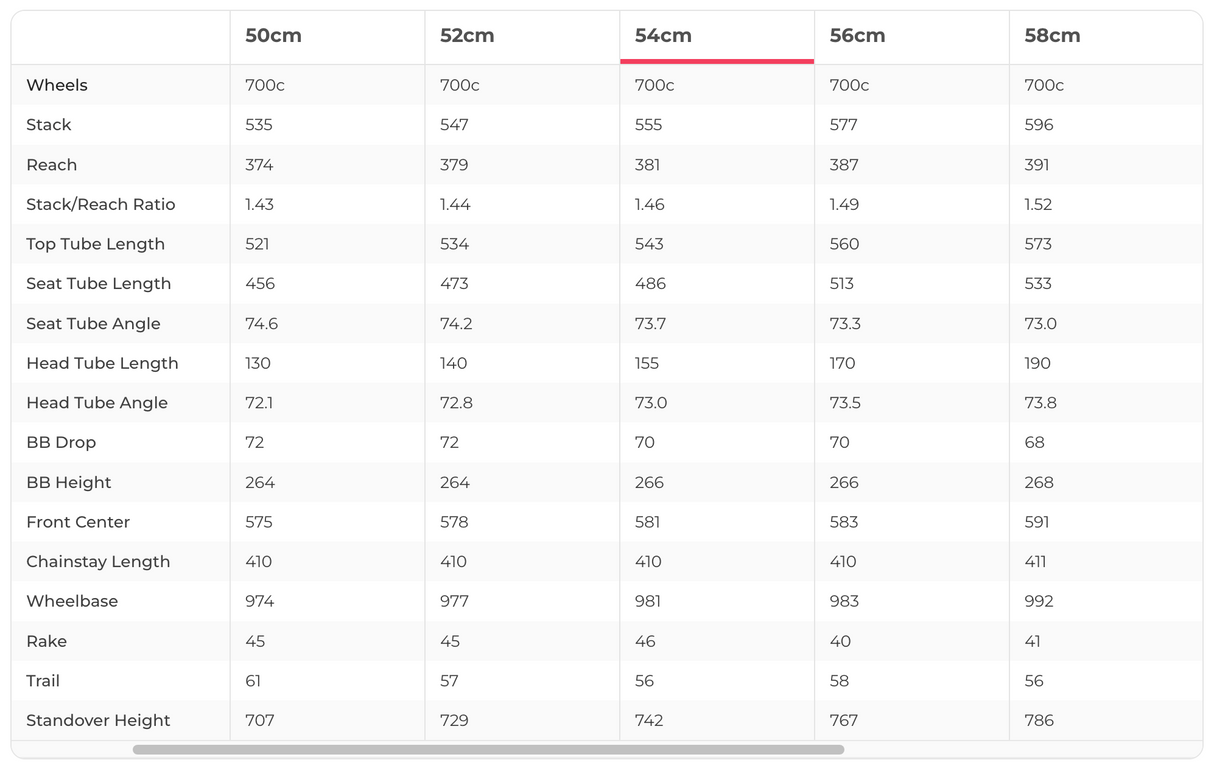Click the Seat Tube Angle row label
Viewport: 1214px width, 774px height.
pos(93,323)
